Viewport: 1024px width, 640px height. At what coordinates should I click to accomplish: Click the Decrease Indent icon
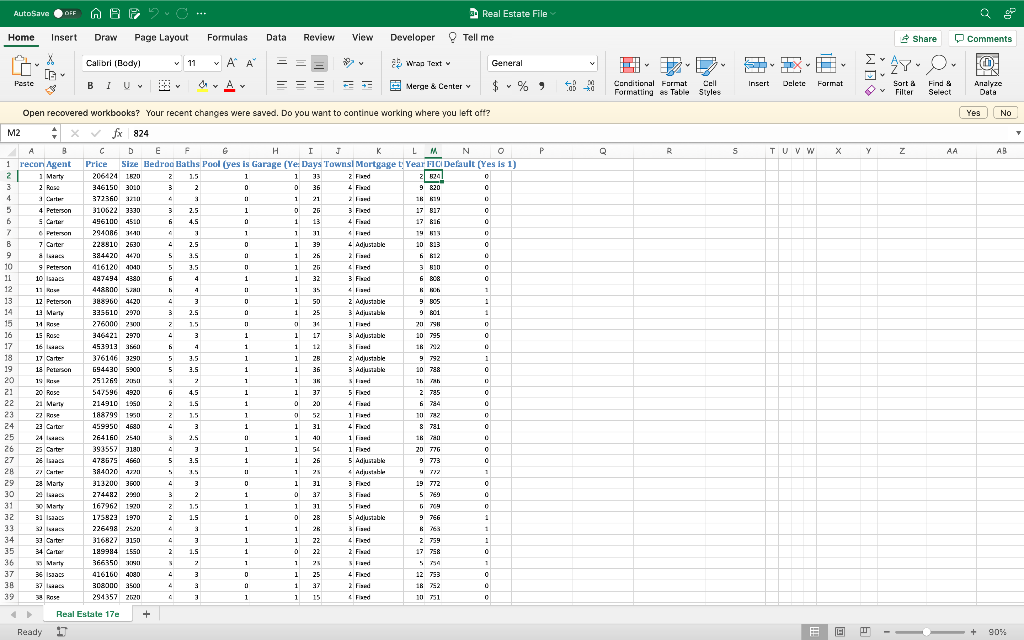(x=348, y=86)
